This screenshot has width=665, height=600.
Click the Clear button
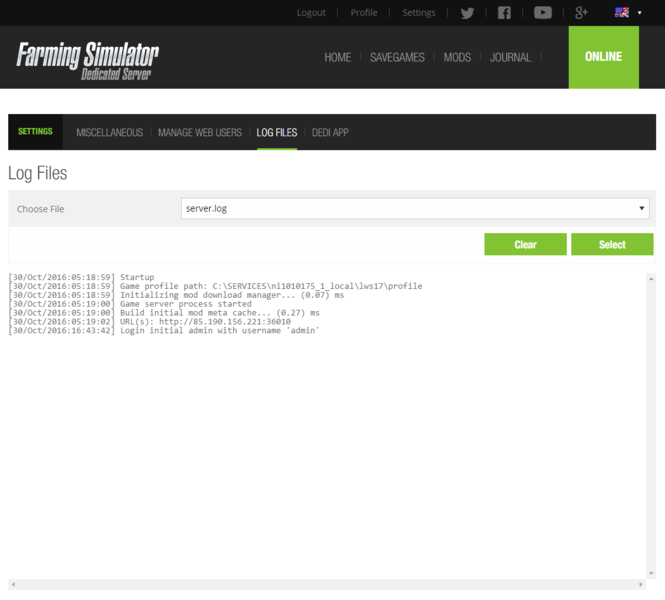(525, 244)
